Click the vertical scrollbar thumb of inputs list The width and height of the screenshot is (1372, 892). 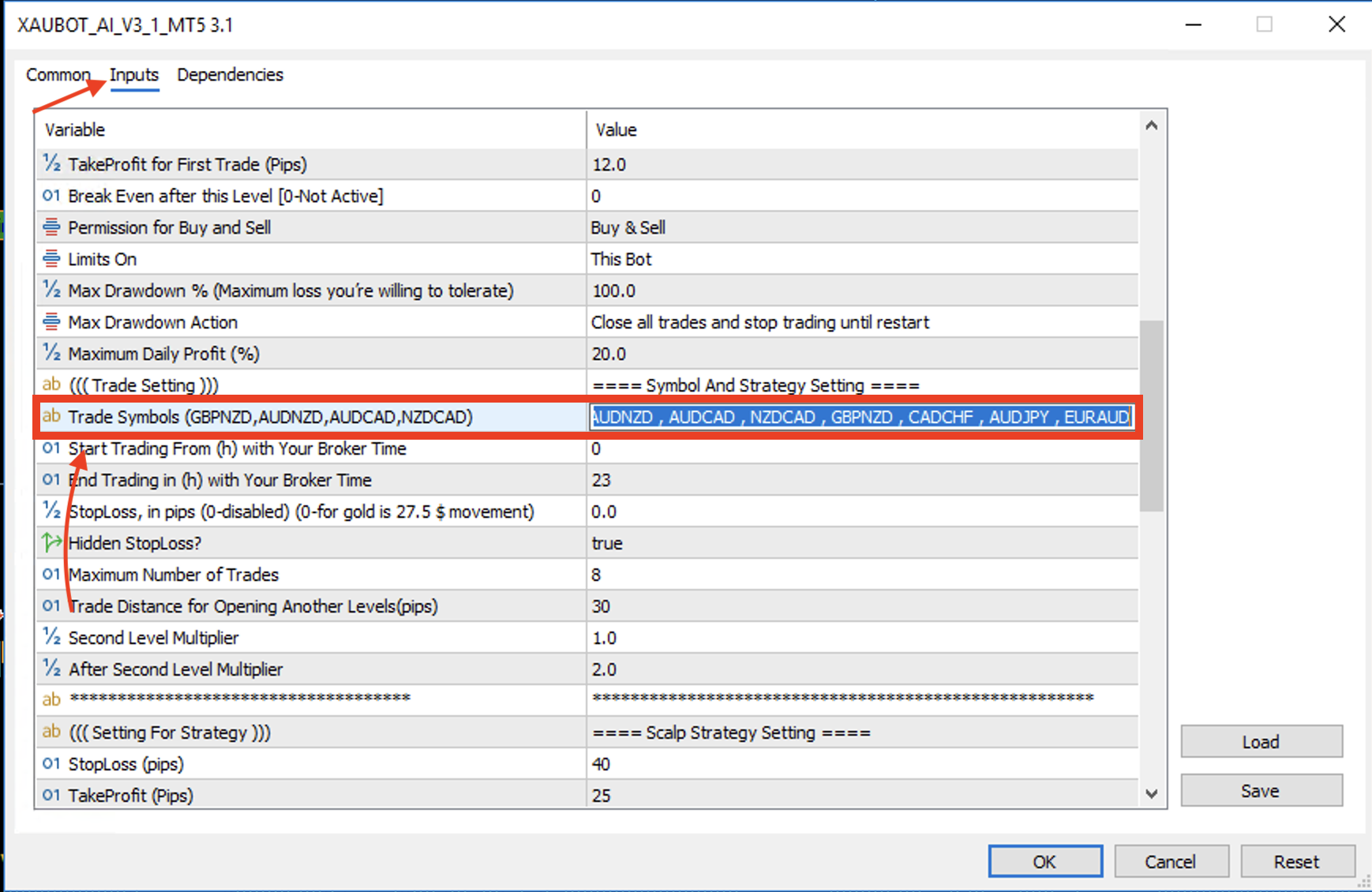[1152, 415]
